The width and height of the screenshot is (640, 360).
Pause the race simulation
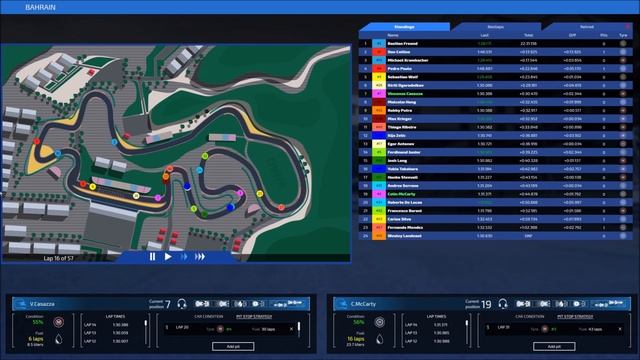click(x=152, y=257)
